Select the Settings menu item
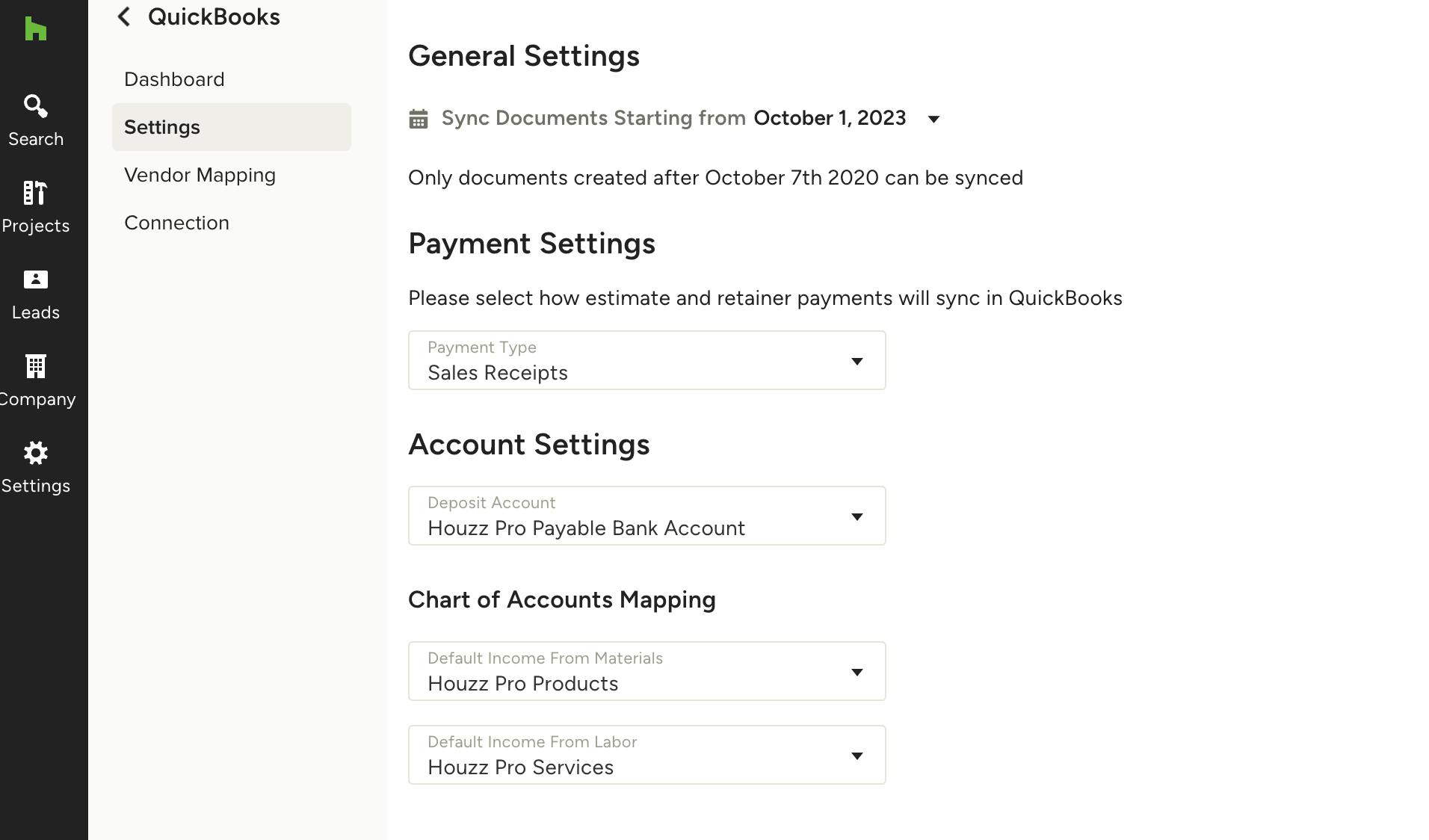 [161, 127]
